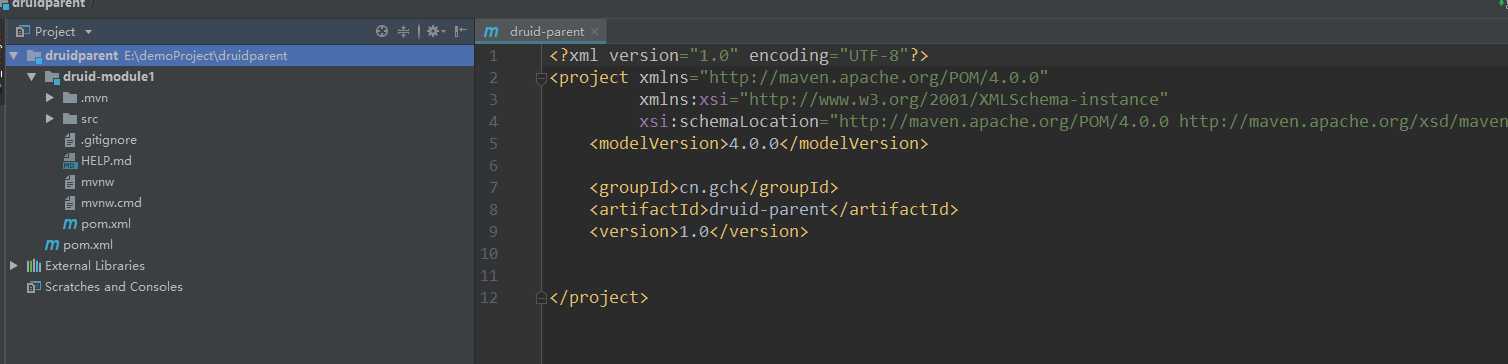Screen dimensions: 1508x364
Task: Expand the .mvn folder
Action: [x=50, y=98]
